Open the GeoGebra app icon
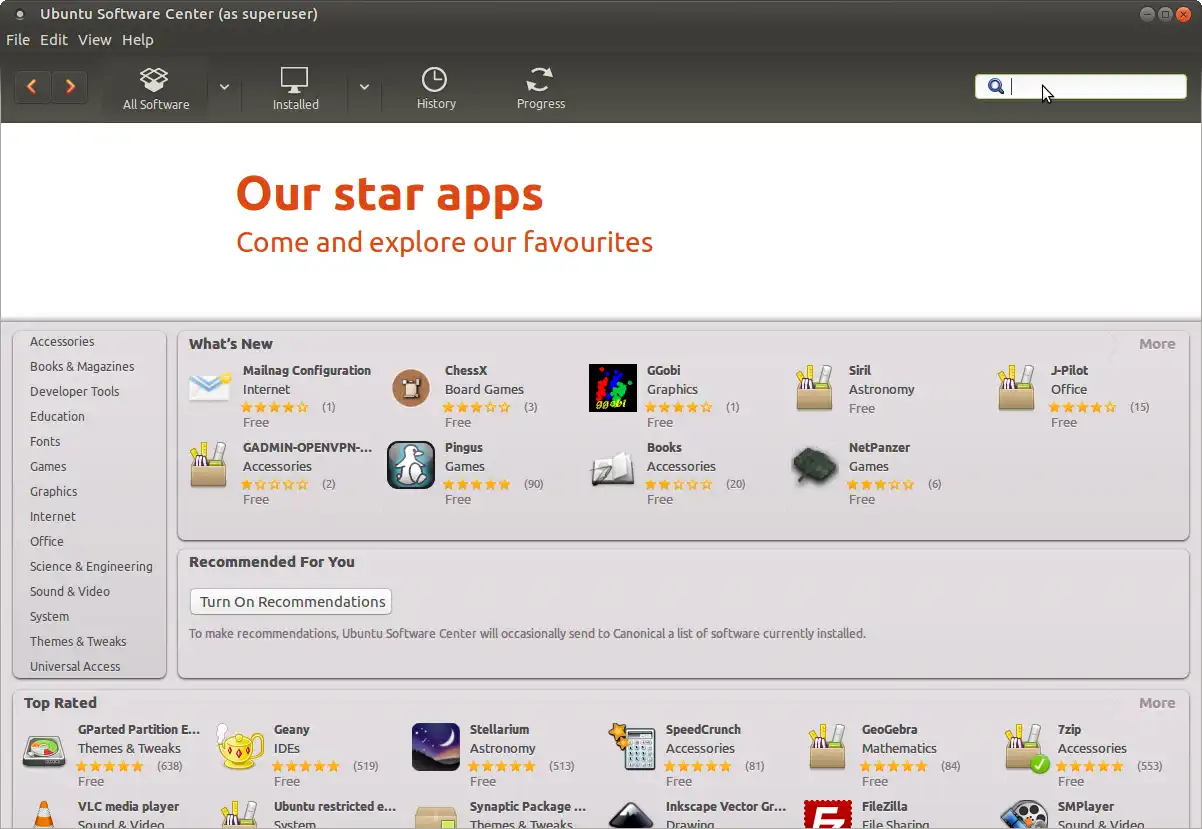1202x829 pixels. (828, 748)
